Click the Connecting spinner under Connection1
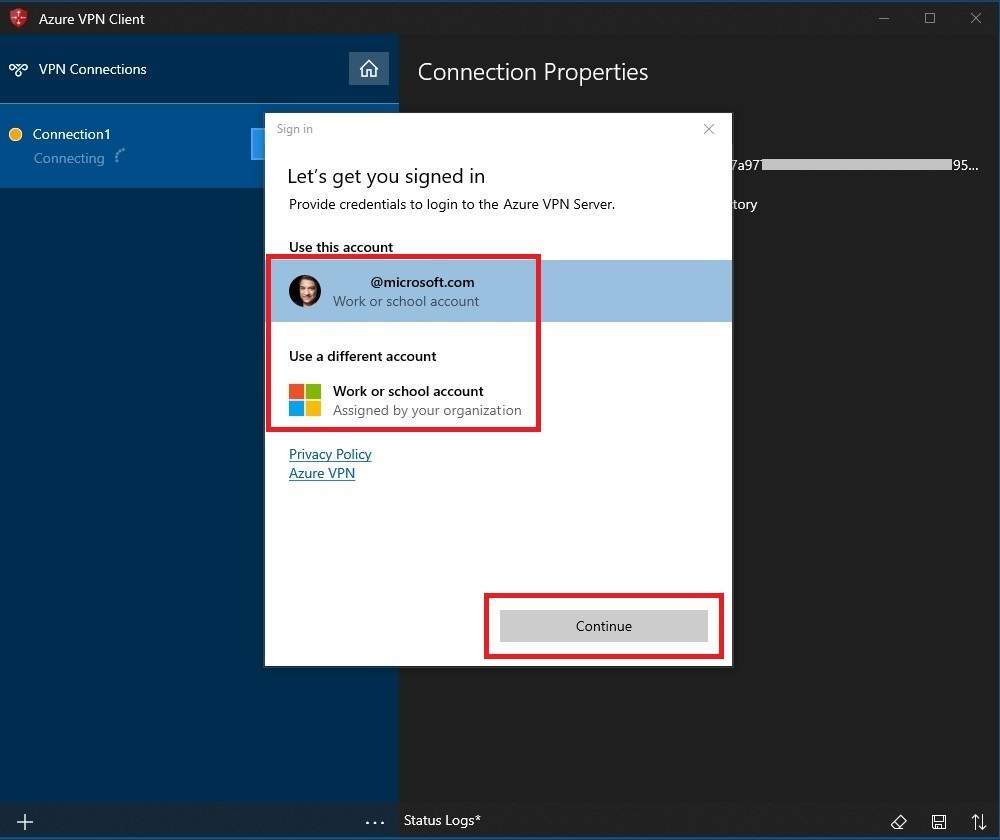This screenshot has height=840, width=1000. tap(120, 156)
